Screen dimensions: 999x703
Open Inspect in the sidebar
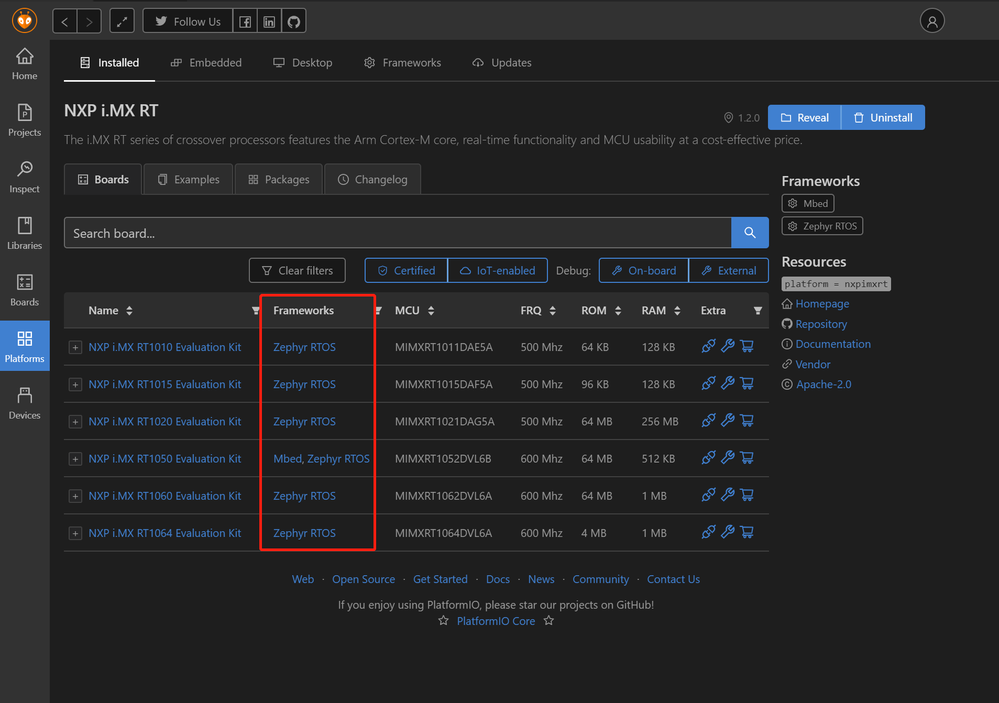point(24,177)
